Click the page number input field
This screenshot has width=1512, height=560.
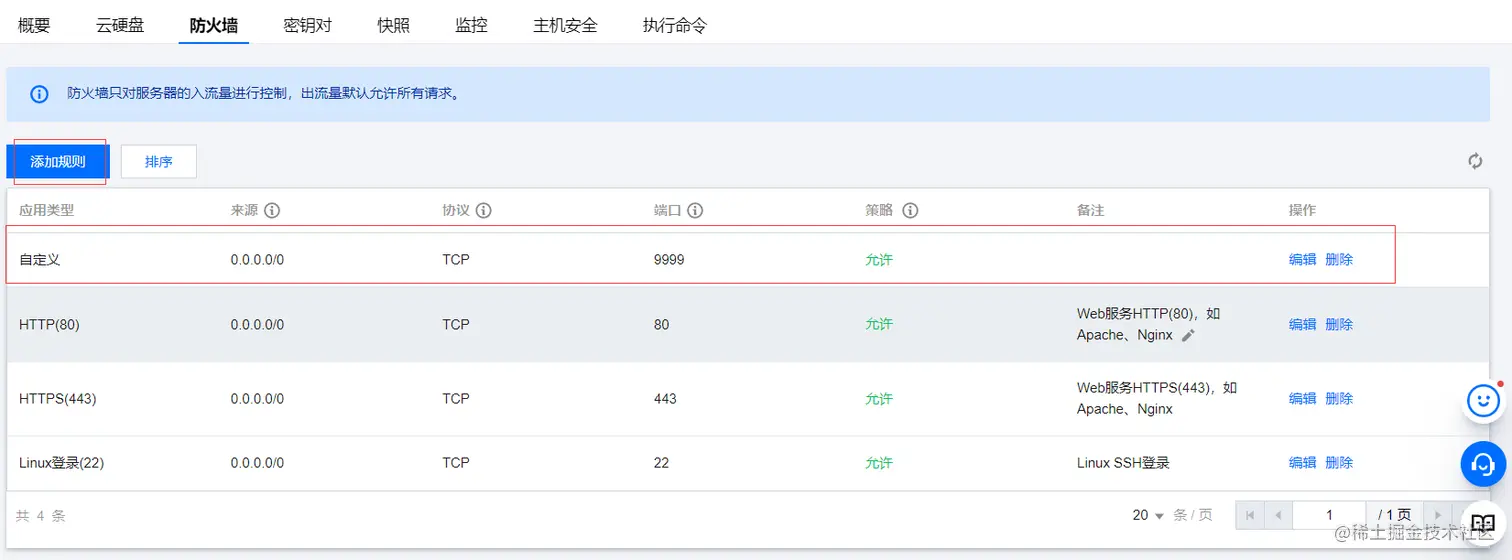click(1329, 515)
